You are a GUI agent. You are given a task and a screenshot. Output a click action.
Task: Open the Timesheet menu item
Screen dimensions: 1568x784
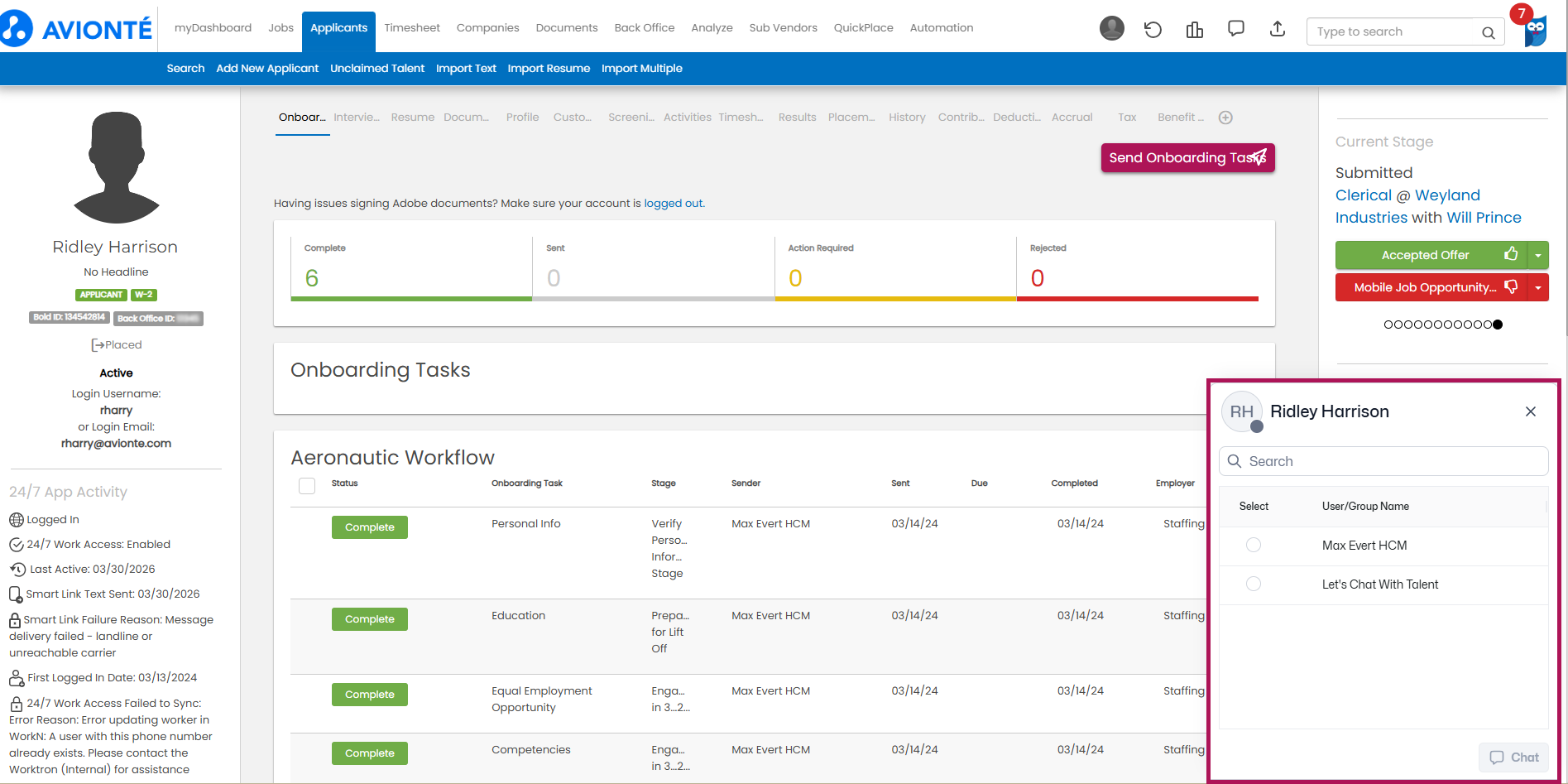click(x=411, y=27)
